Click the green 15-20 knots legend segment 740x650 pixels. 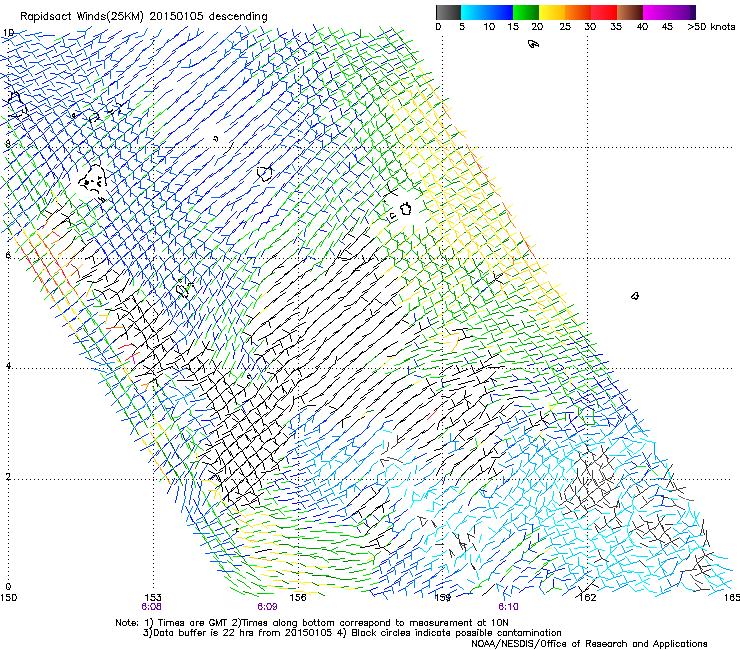(526, 12)
